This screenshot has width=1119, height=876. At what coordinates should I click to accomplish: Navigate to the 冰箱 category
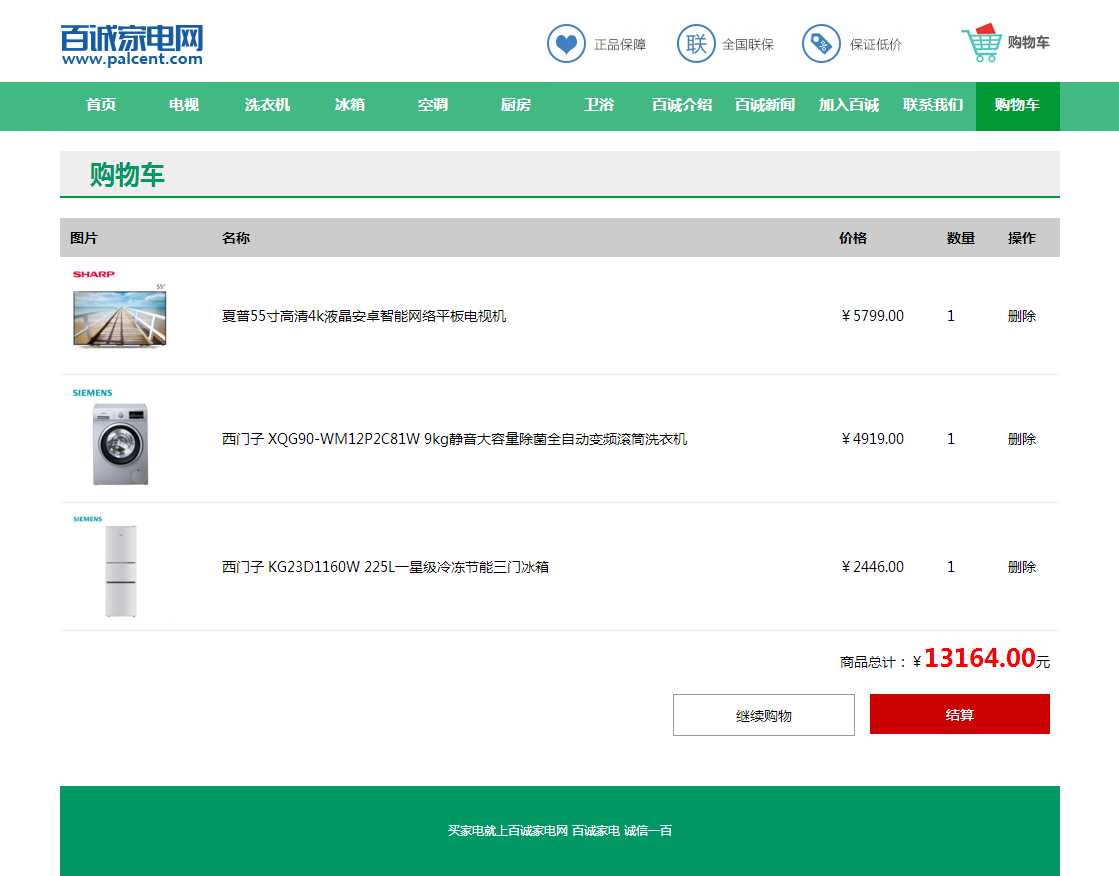(x=350, y=105)
